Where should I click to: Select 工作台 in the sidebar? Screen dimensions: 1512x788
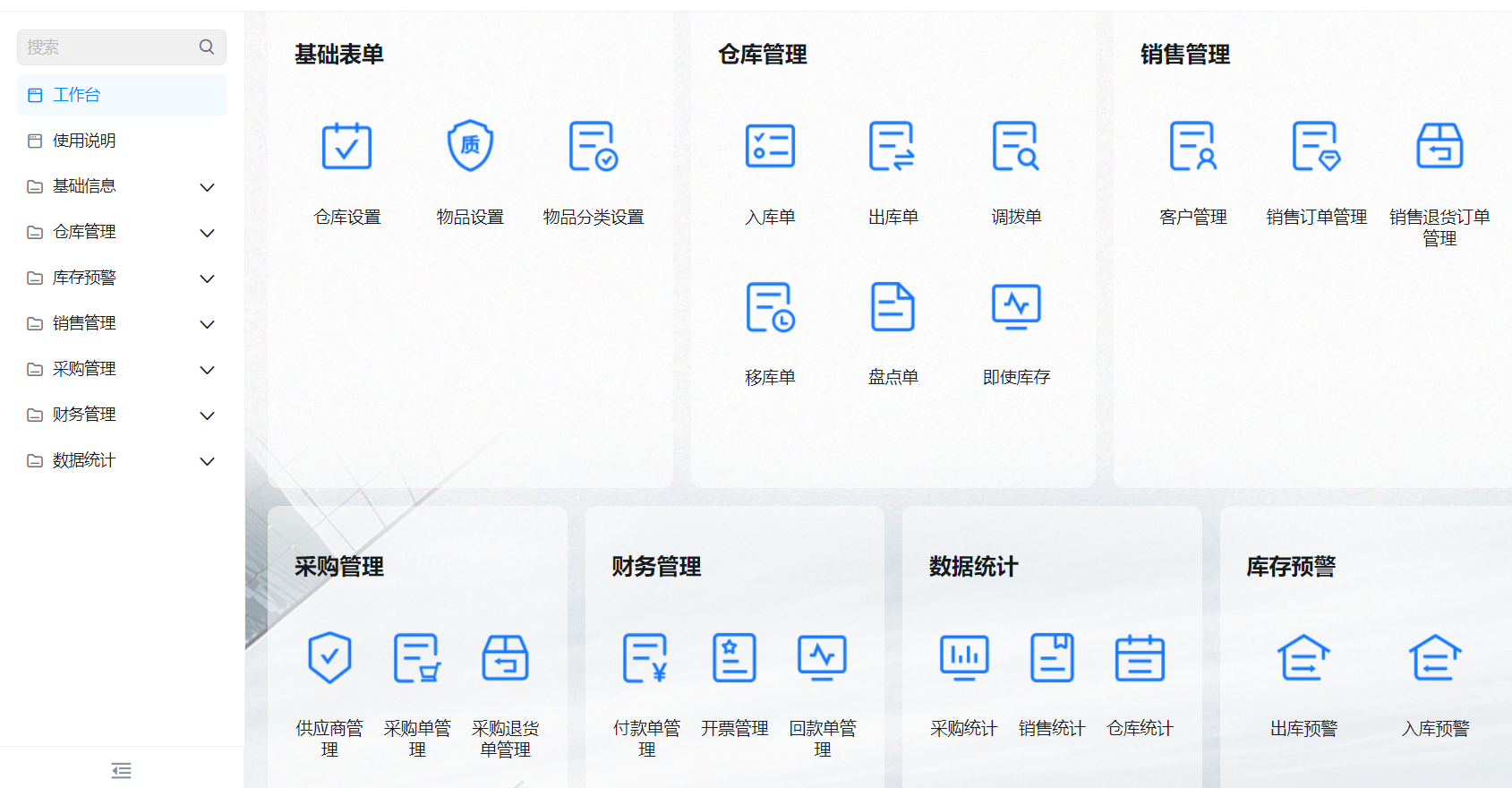click(122, 95)
